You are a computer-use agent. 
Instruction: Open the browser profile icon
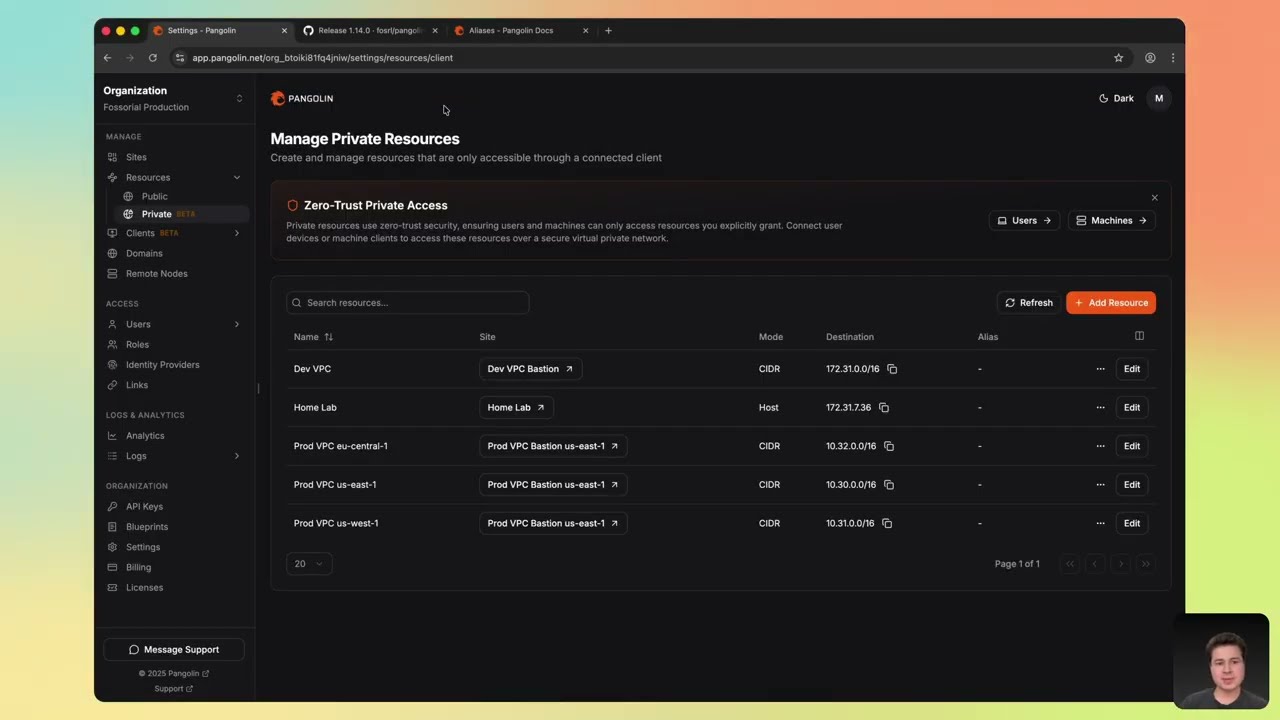1150,58
